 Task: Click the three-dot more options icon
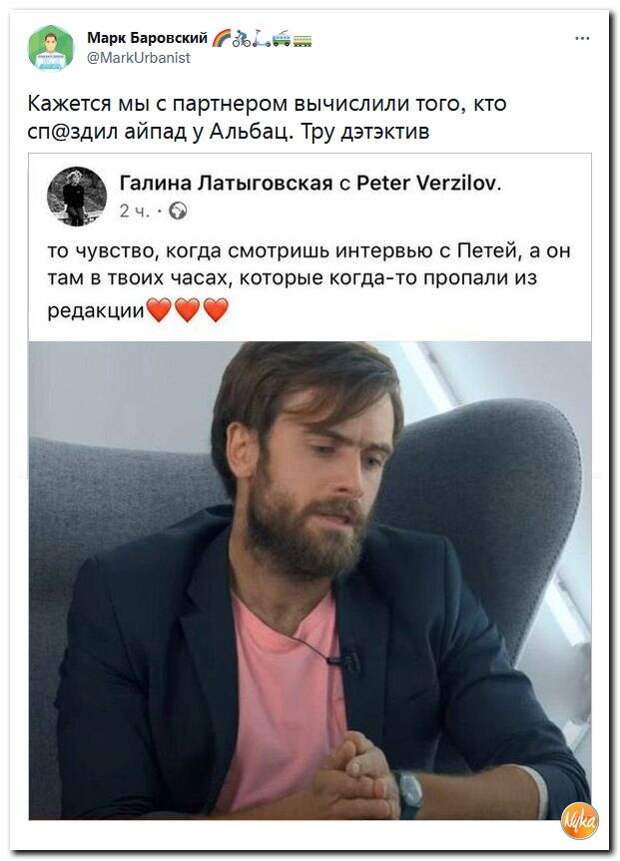tap(582, 38)
